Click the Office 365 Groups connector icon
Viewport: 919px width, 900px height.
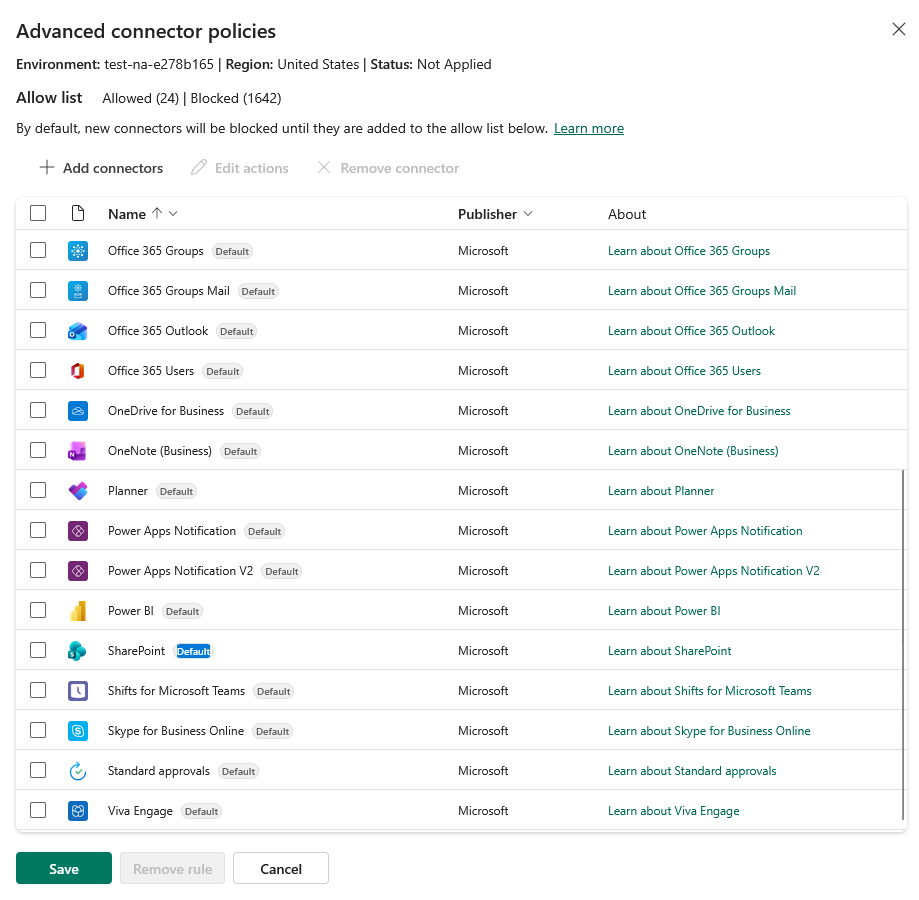(x=78, y=251)
